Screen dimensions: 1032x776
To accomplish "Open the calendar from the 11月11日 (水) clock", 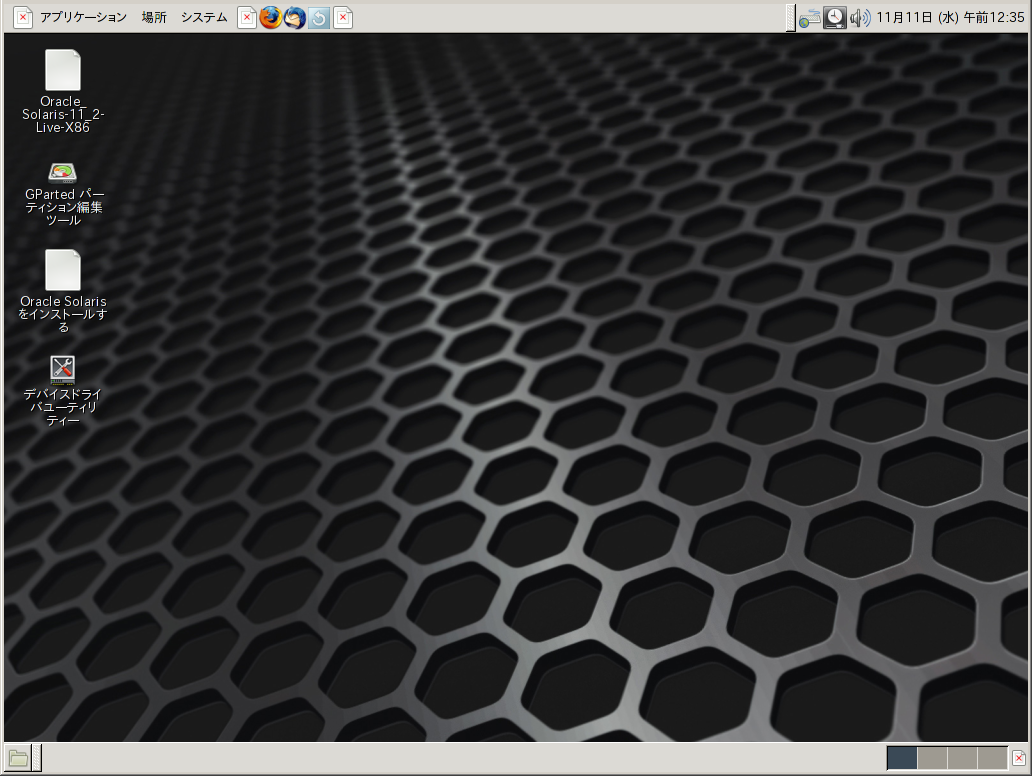I will [950, 18].
